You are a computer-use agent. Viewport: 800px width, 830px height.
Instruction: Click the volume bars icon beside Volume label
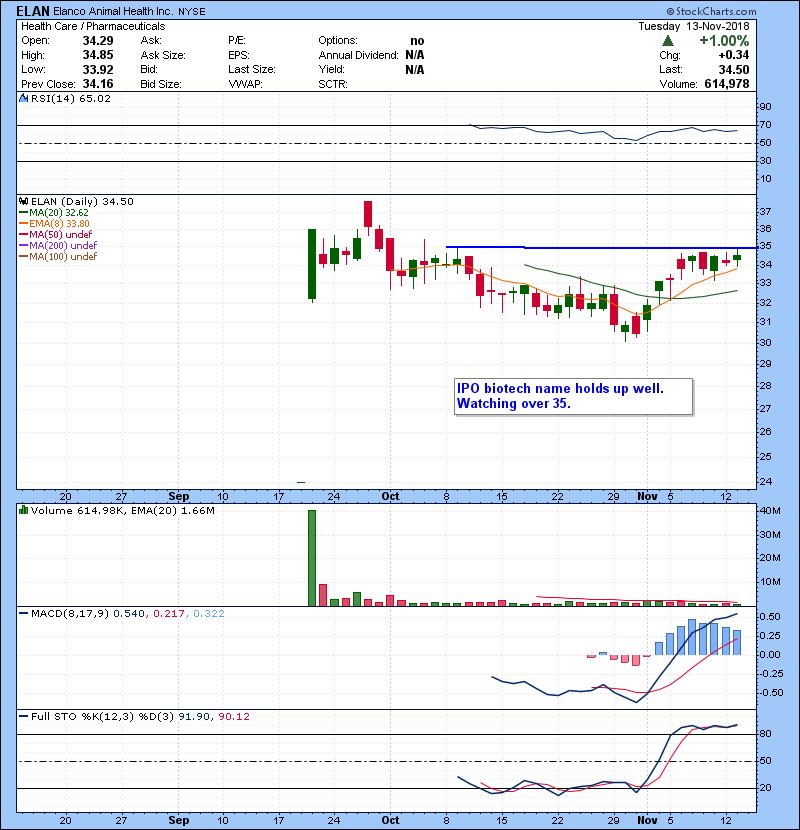coord(23,510)
